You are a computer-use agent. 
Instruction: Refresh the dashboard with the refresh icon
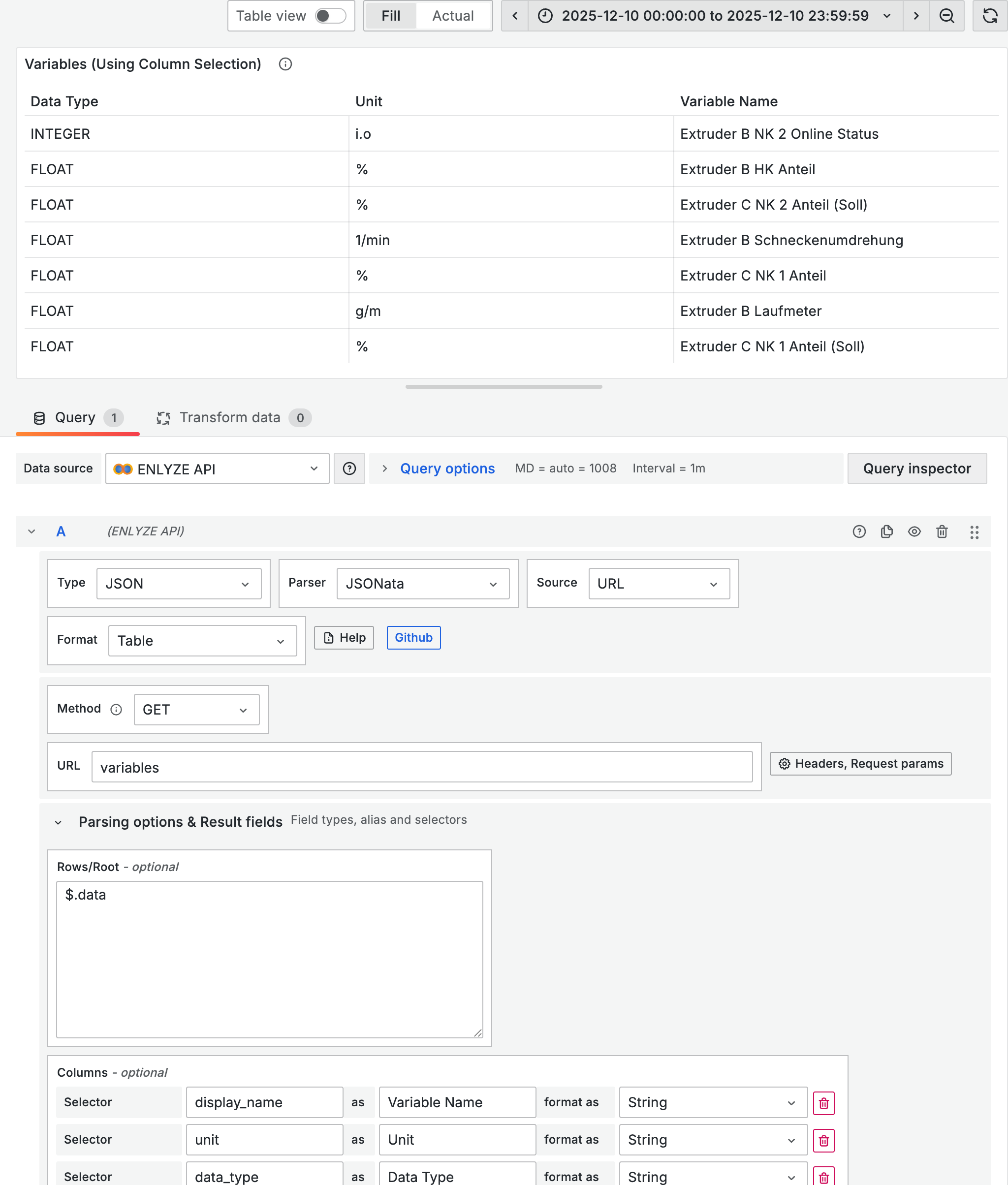pos(990,15)
